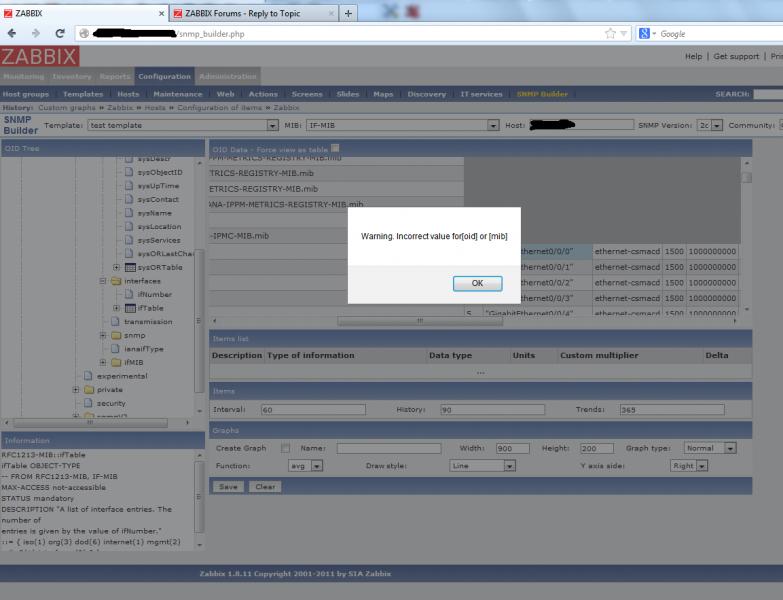The image size is (783, 600).
Task: Click the Information panel vertical scrollbar
Action: 199,499
